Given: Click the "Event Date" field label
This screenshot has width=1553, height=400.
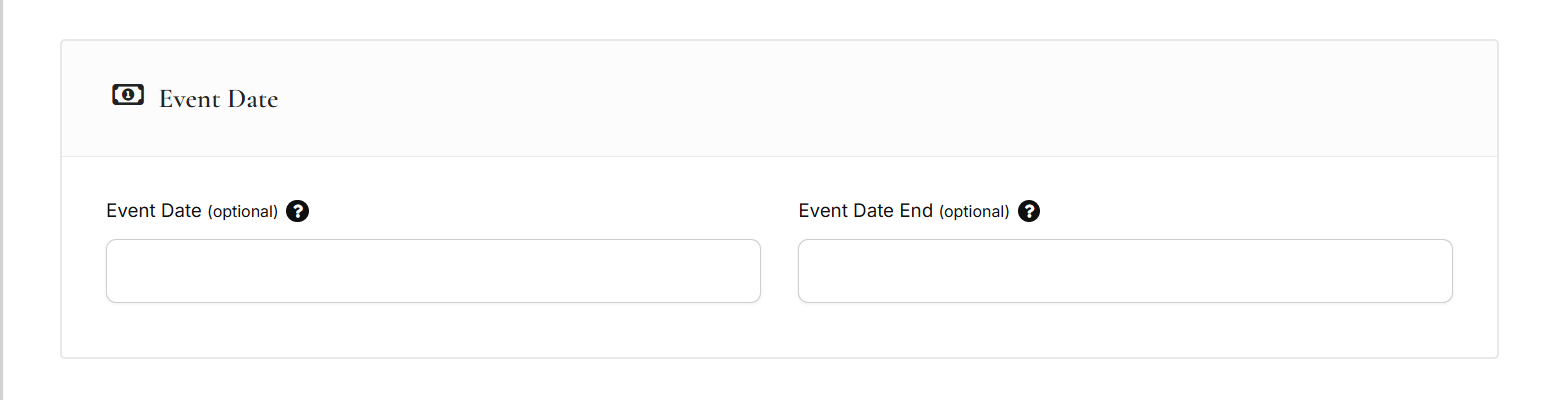Looking at the screenshot, I should click(154, 211).
